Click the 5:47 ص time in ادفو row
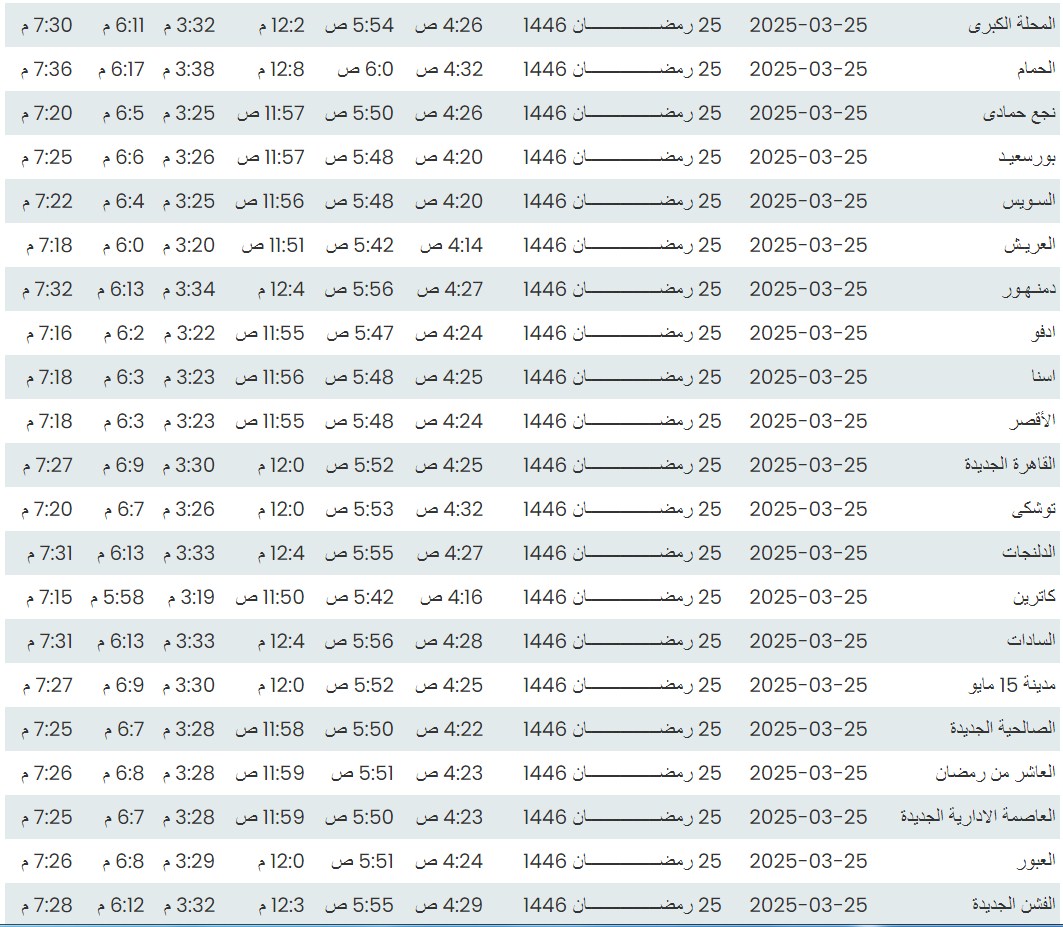This screenshot has width=1063, height=927. [359, 334]
